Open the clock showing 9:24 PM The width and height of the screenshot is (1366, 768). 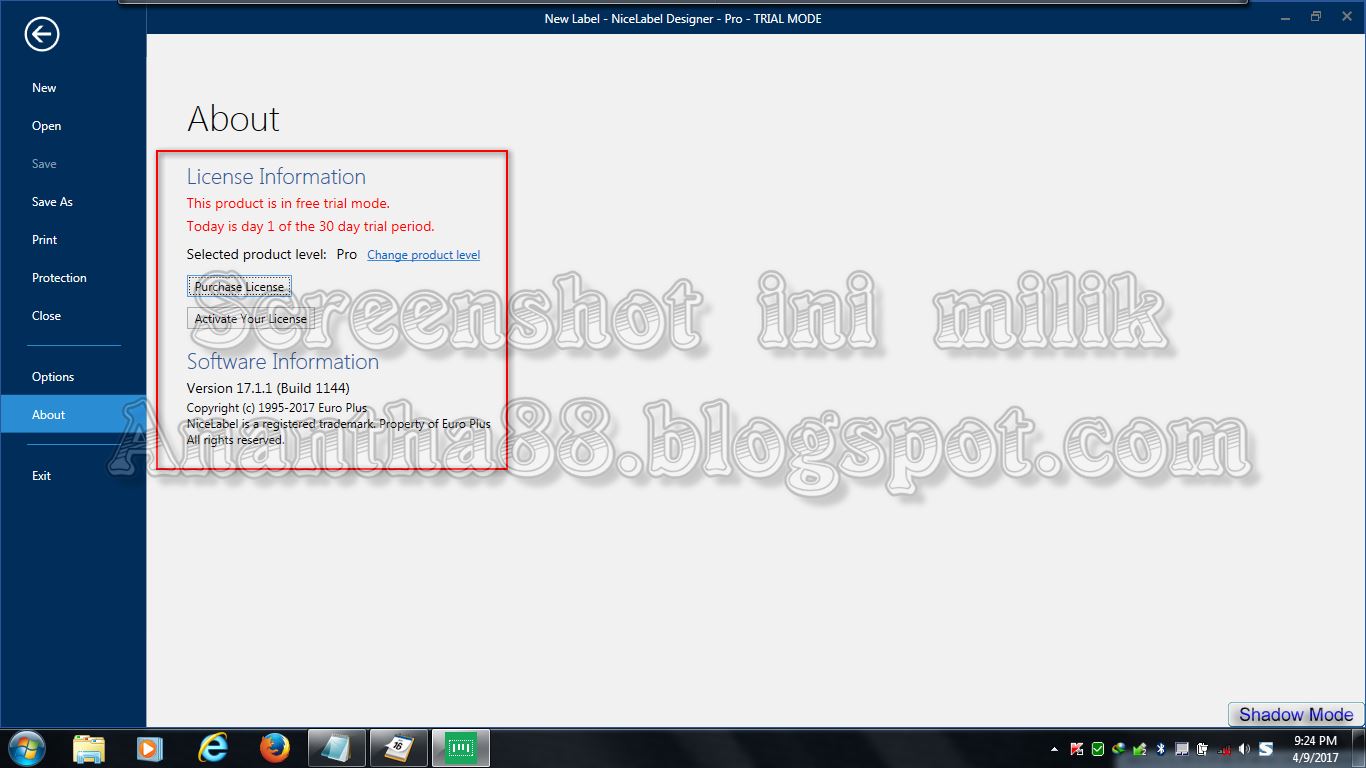pyautogui.click(x=1315, y=749)
